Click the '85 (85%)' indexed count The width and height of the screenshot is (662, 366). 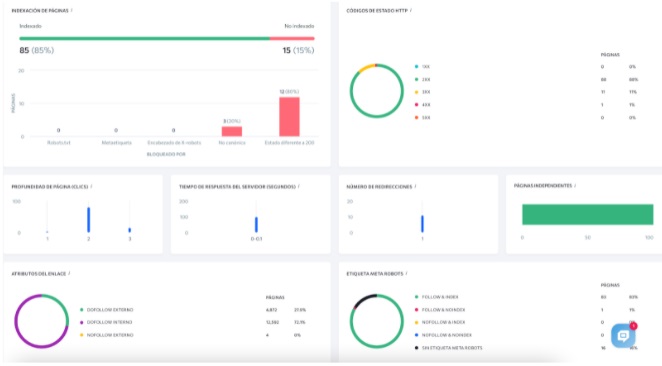click(x=37, y=50)
